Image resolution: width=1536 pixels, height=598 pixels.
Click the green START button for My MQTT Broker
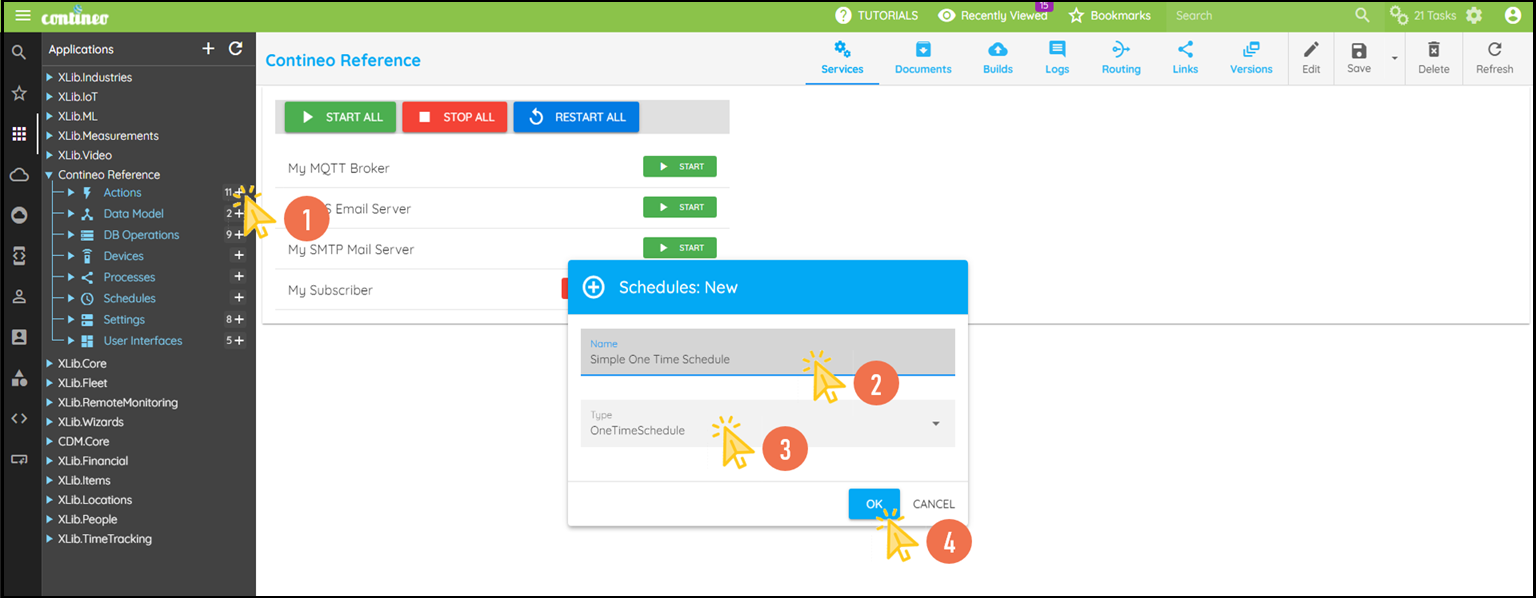click(679, 166)
